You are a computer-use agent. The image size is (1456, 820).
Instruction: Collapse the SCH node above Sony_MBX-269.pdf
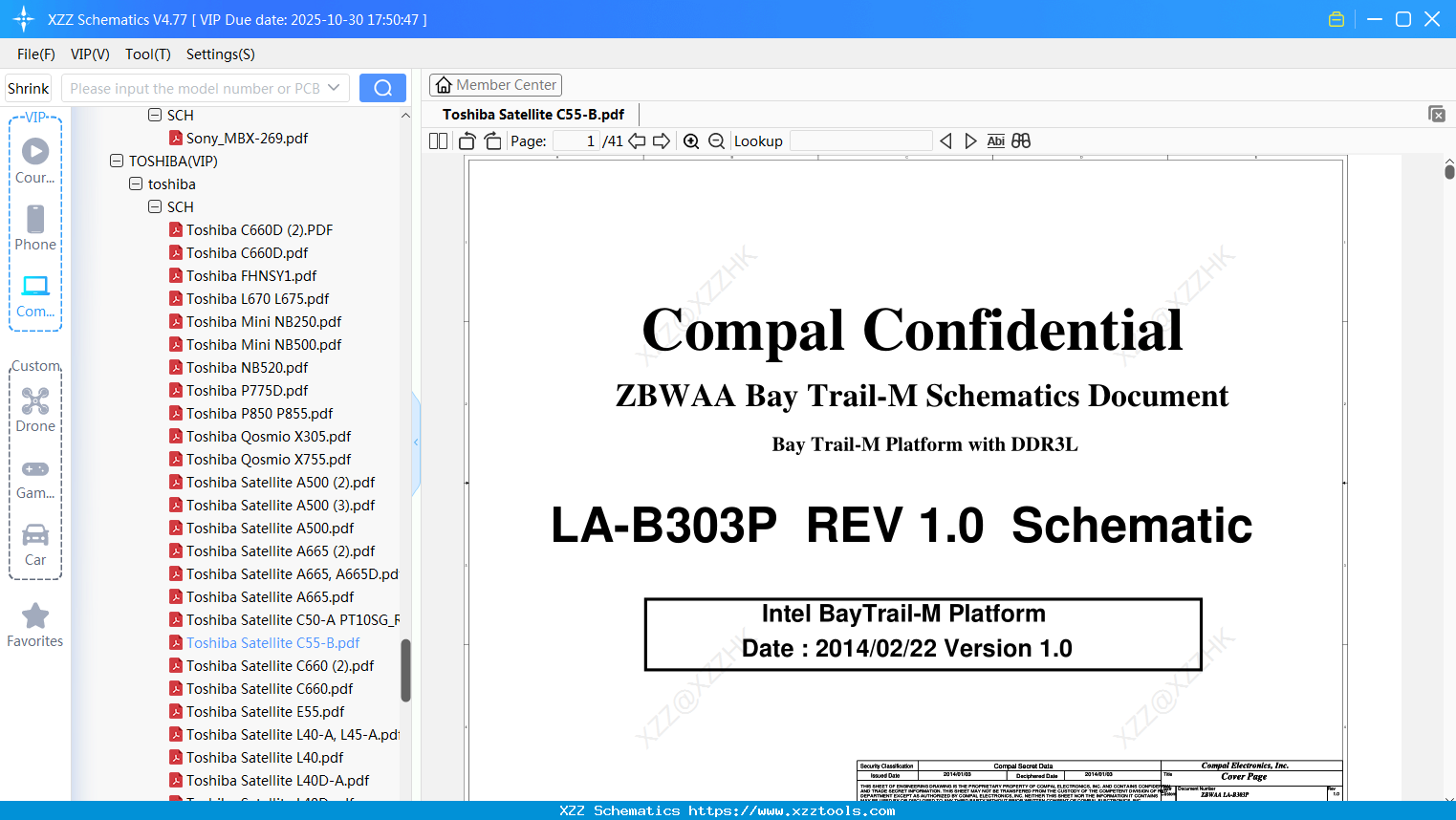(155, 115)
